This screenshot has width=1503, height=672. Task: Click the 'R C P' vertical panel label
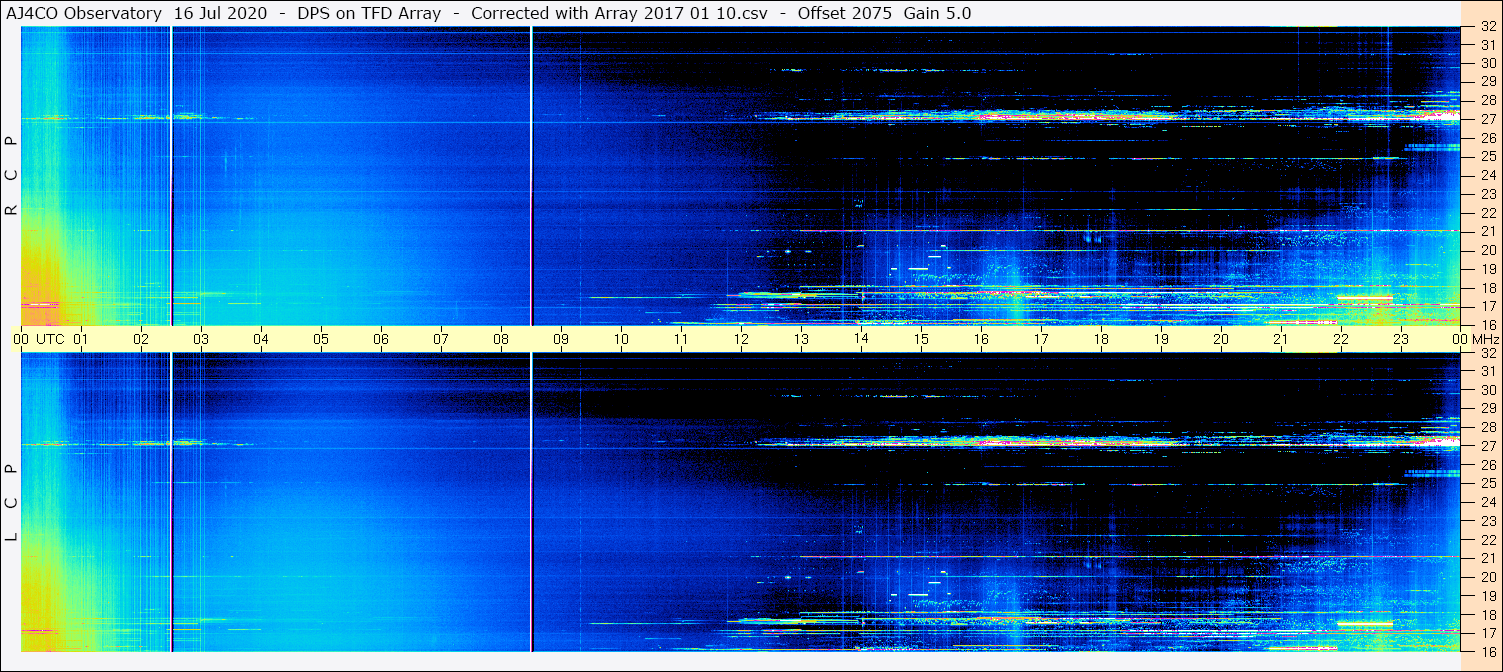click(x=12, y=177)
